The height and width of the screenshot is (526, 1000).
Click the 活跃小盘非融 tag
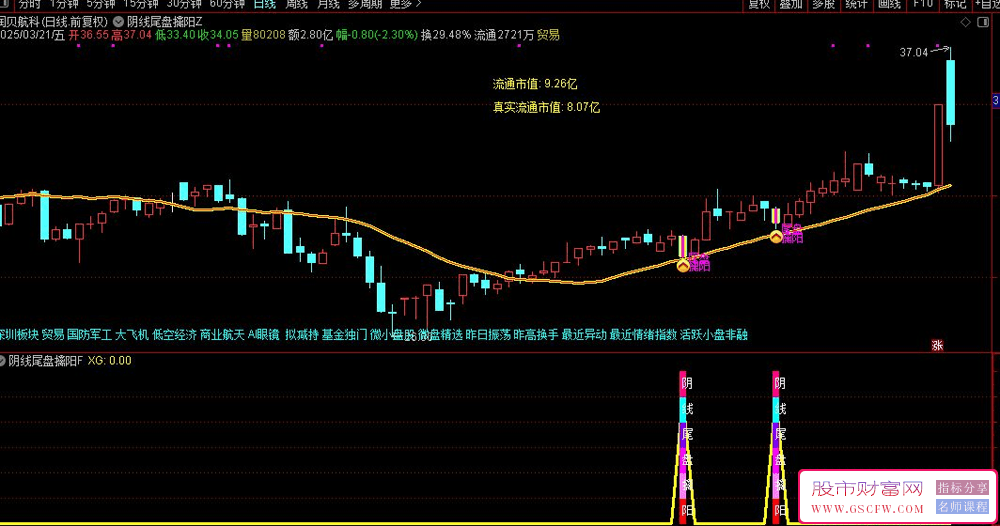coord(714,335)
